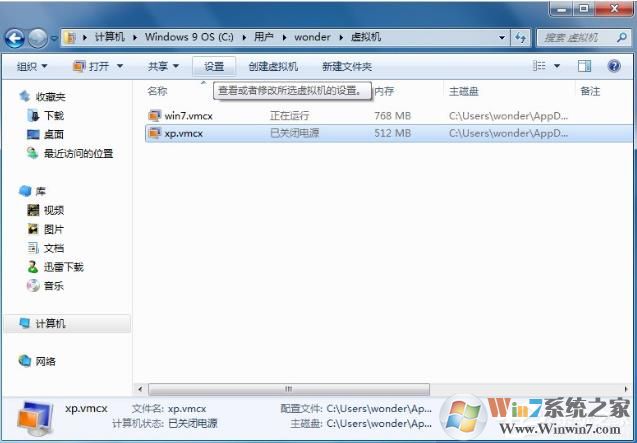Click the folder icon in address bar
The height and width of the screenshot is (443, 637).
click(x=70, y=38)
